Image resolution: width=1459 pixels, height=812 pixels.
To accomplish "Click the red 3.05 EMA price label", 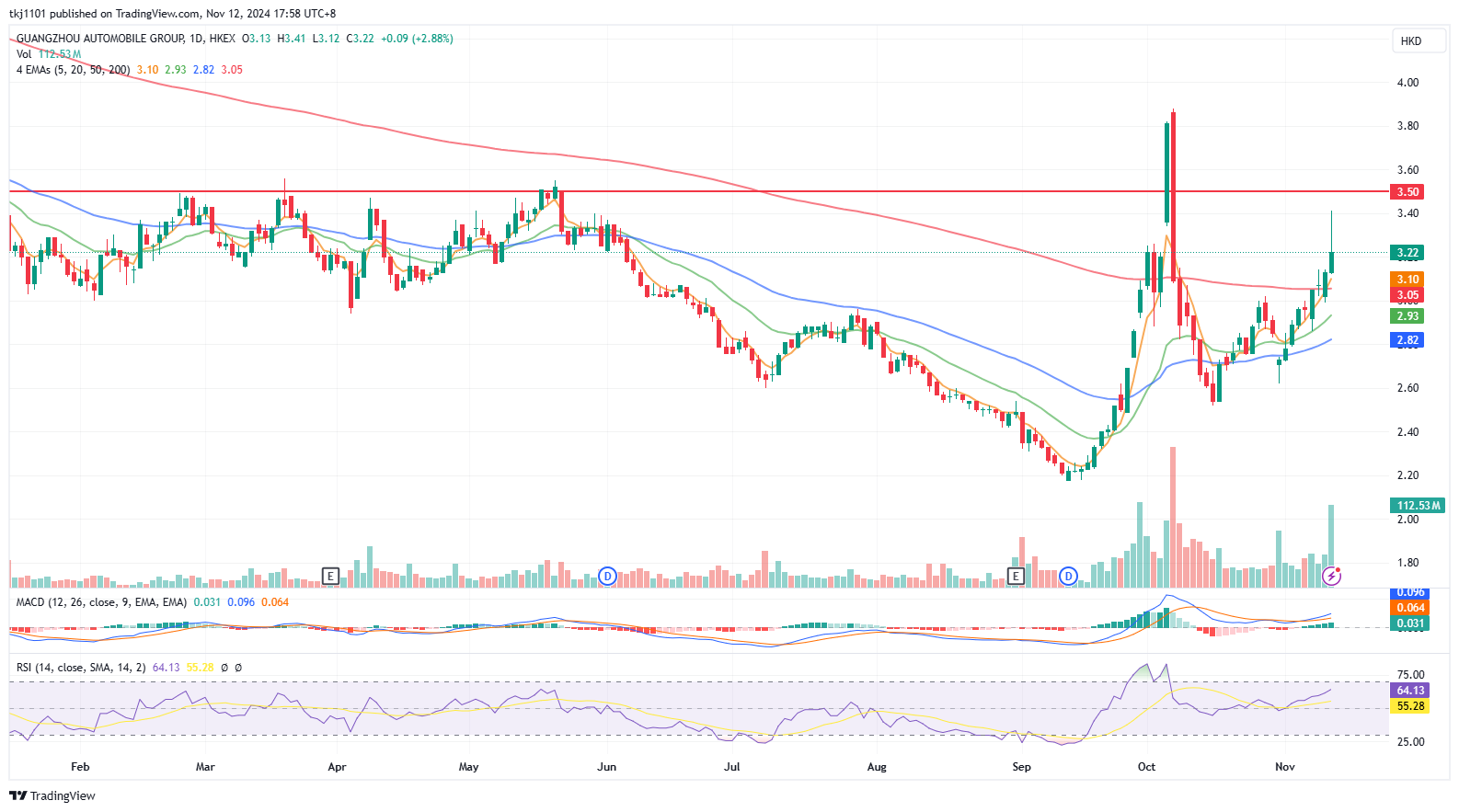I will click(x=1407, y=295).
